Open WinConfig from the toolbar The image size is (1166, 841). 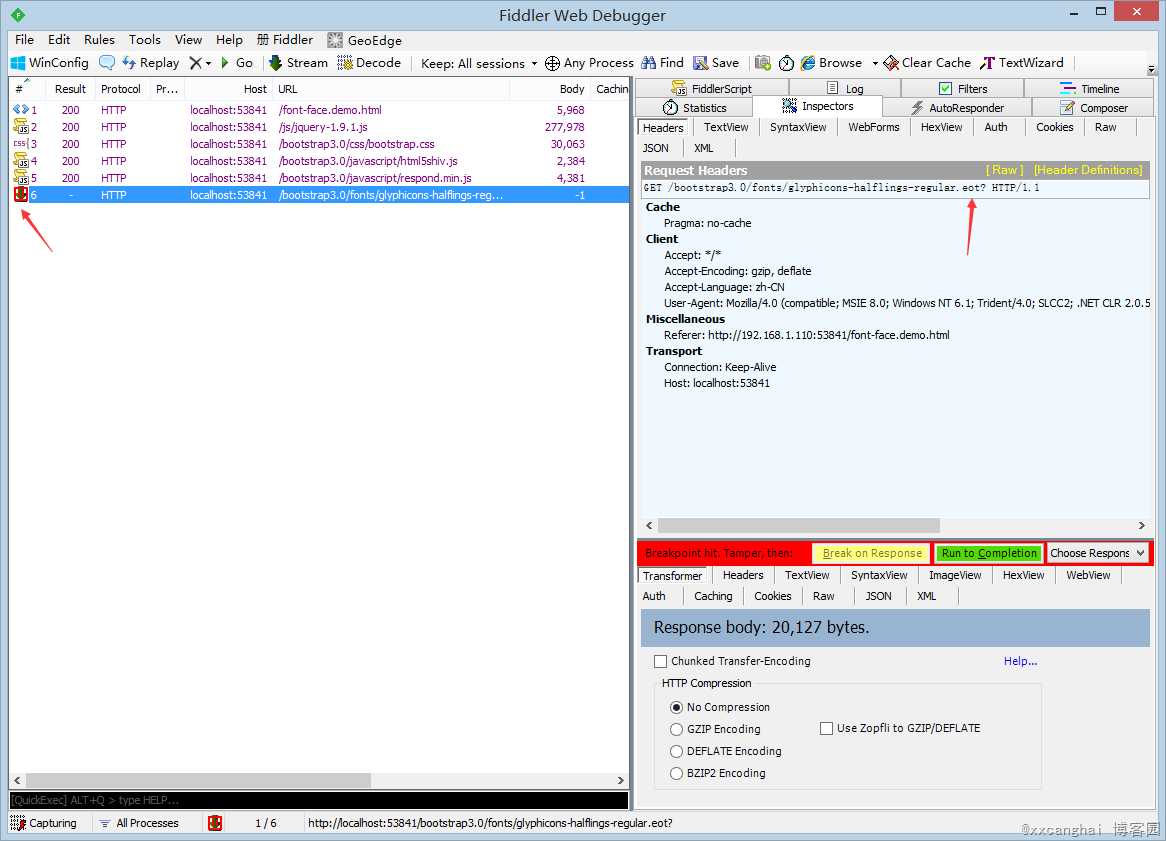[x=50, y=63]
